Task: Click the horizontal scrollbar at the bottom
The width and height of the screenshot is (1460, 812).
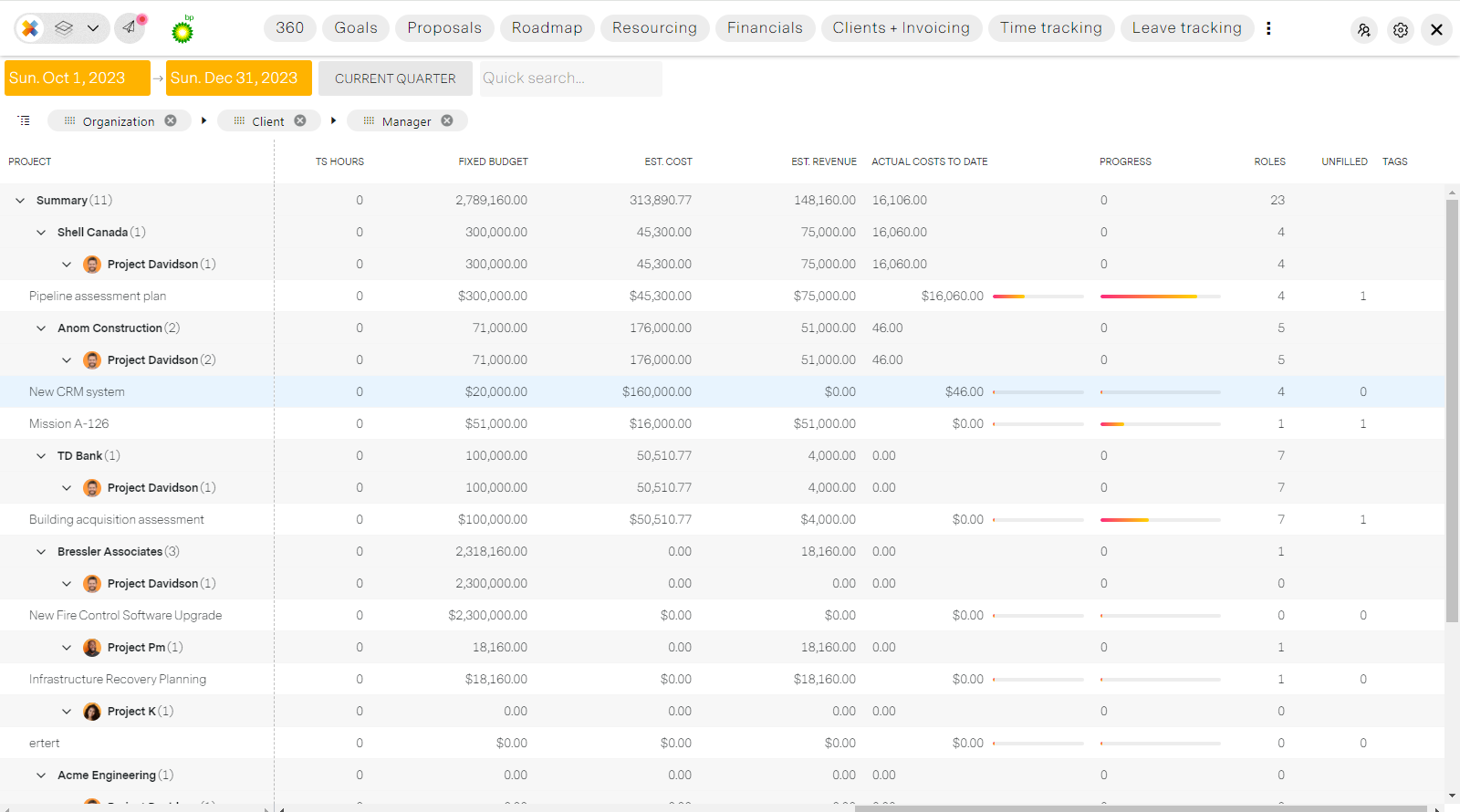Action: pyautogui.click(x=1141, y=808)
